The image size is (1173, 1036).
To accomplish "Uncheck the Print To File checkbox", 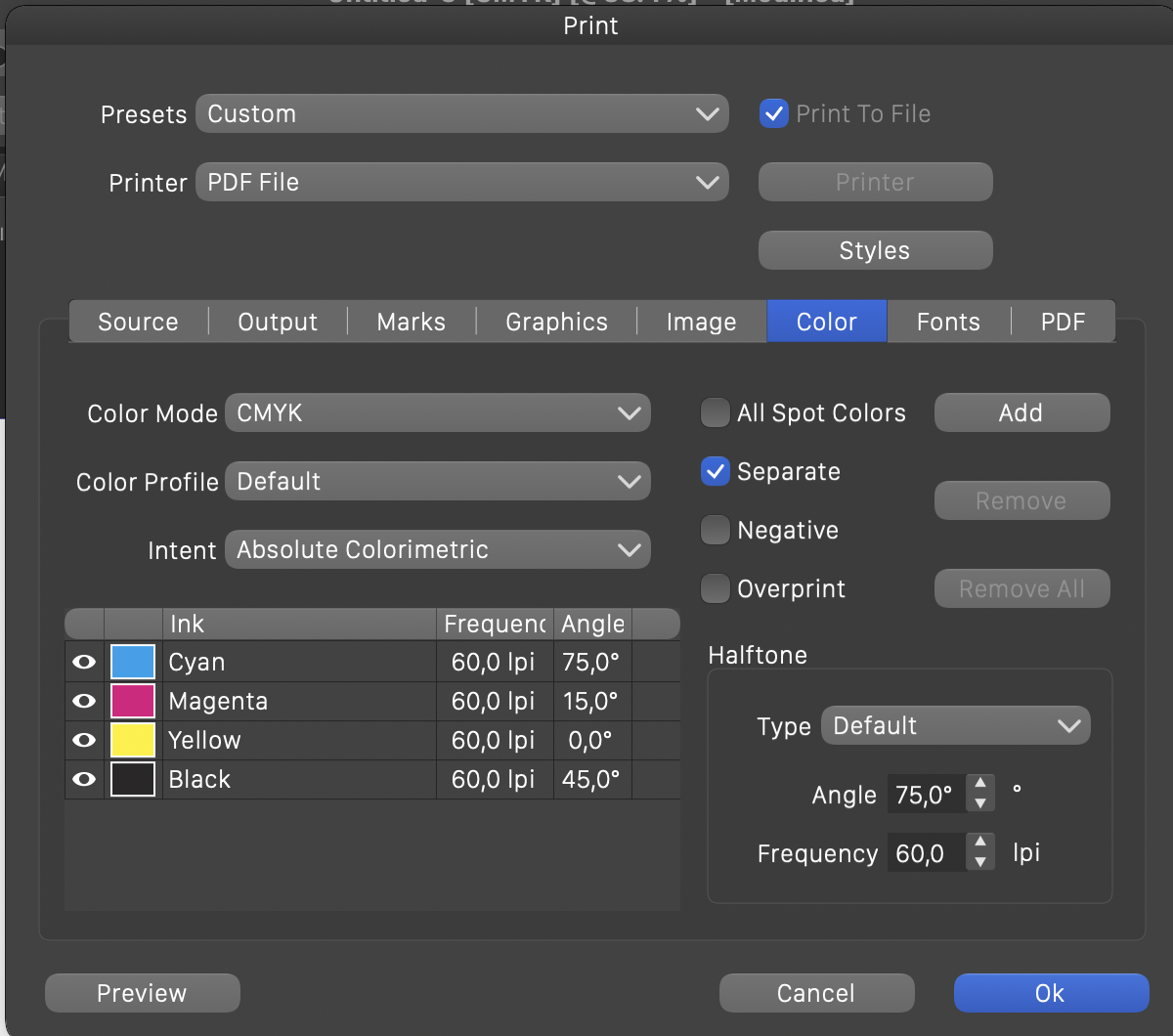I will [x=774, y=113].
